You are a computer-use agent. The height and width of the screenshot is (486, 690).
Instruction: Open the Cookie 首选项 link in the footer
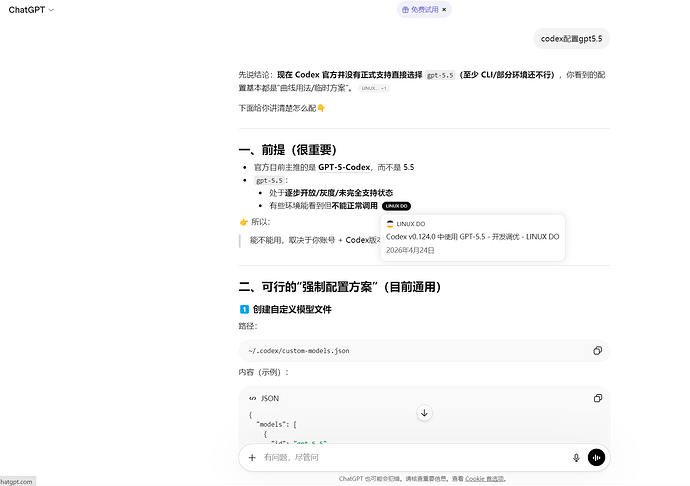(485, 479)
